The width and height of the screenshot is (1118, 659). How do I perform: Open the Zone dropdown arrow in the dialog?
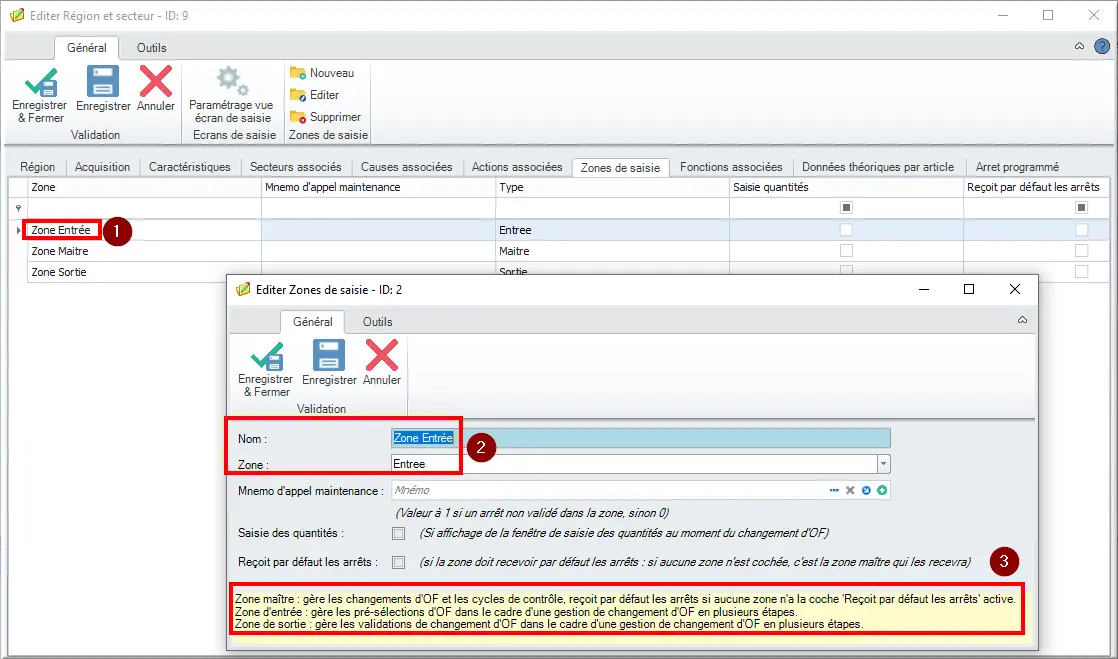[x=883, y=464]
